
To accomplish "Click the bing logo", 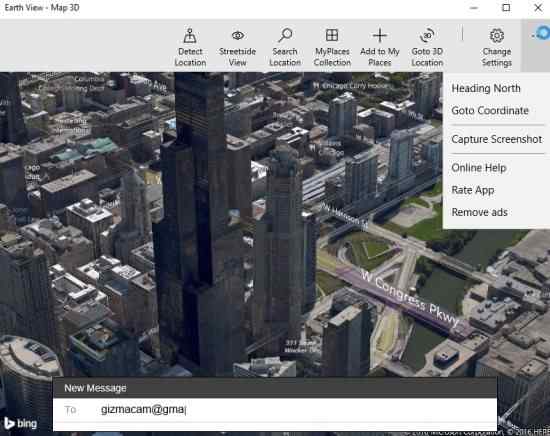I will pyautogui.click(x=20, y=423).
